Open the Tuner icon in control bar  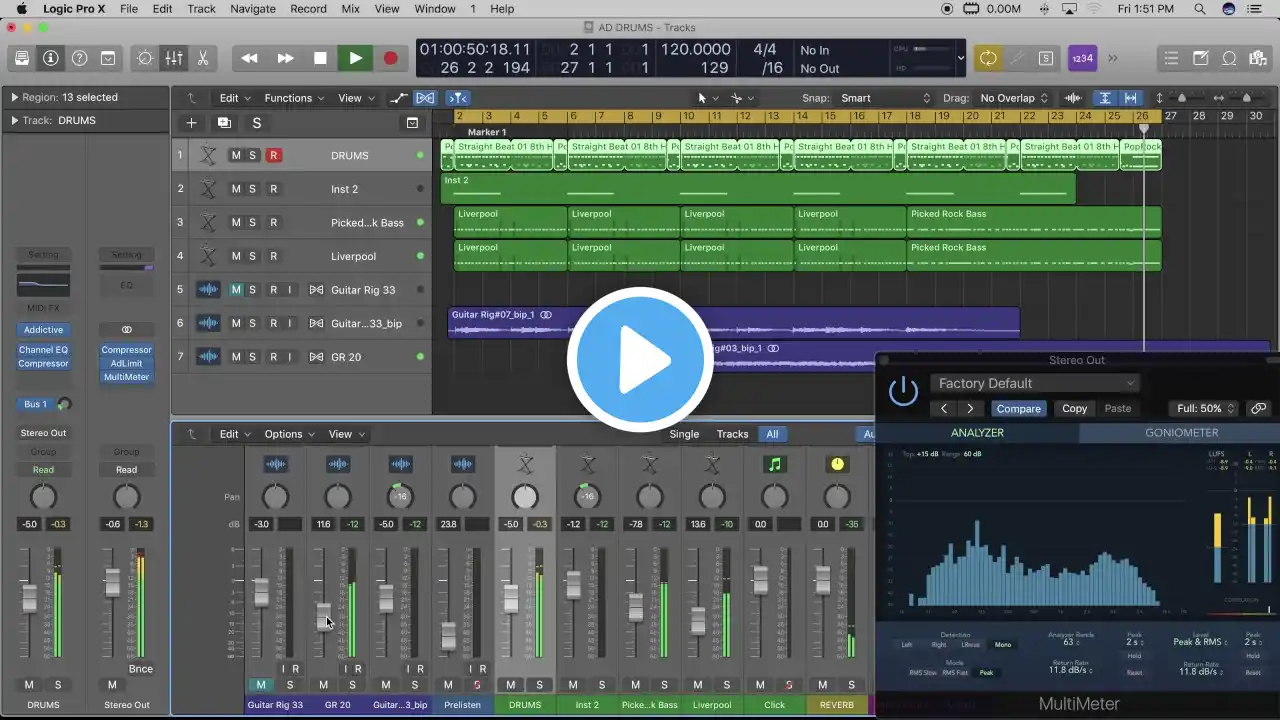pos(1017,58)
